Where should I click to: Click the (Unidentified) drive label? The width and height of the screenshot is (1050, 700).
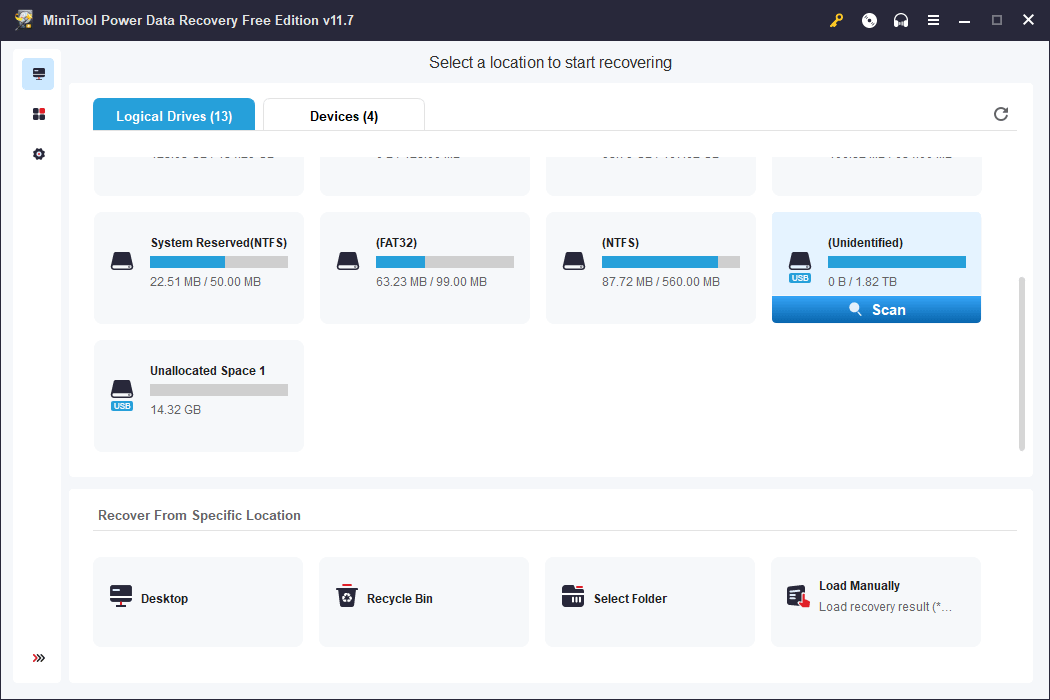[x=865, y=242]
